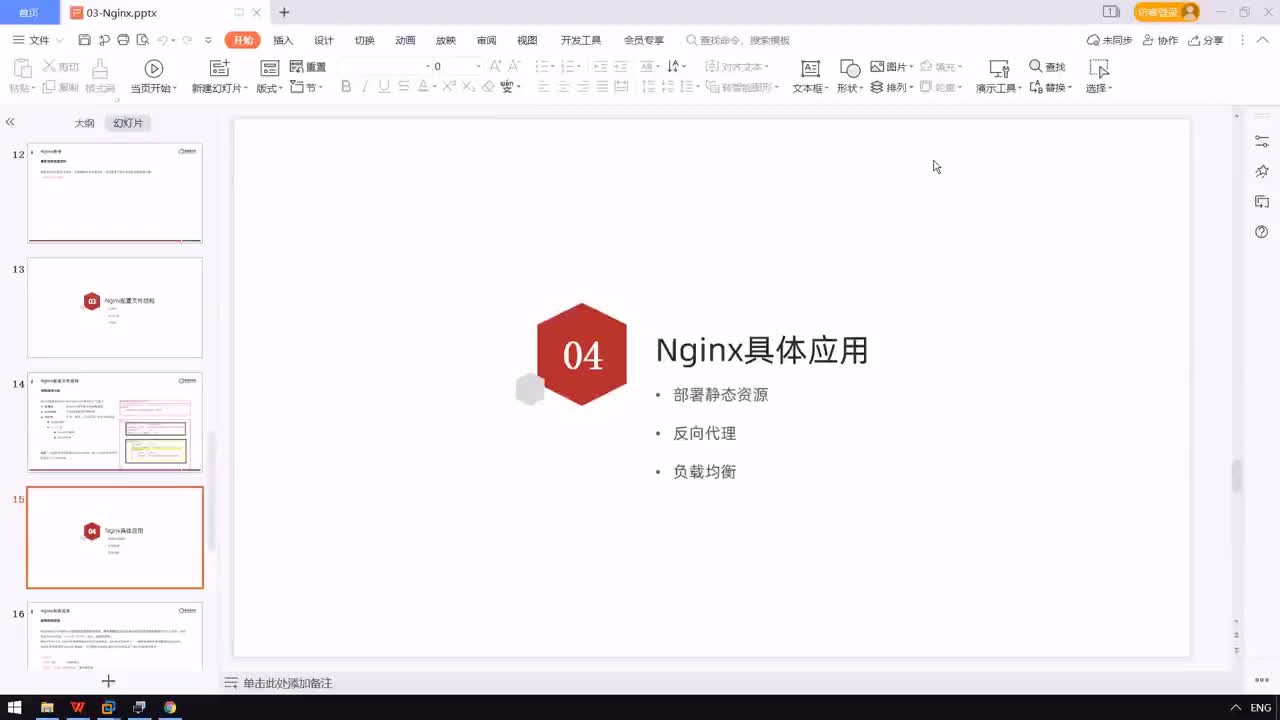
Task: Switch to the 幻灯片 slides view
Action: click(128, 123)
